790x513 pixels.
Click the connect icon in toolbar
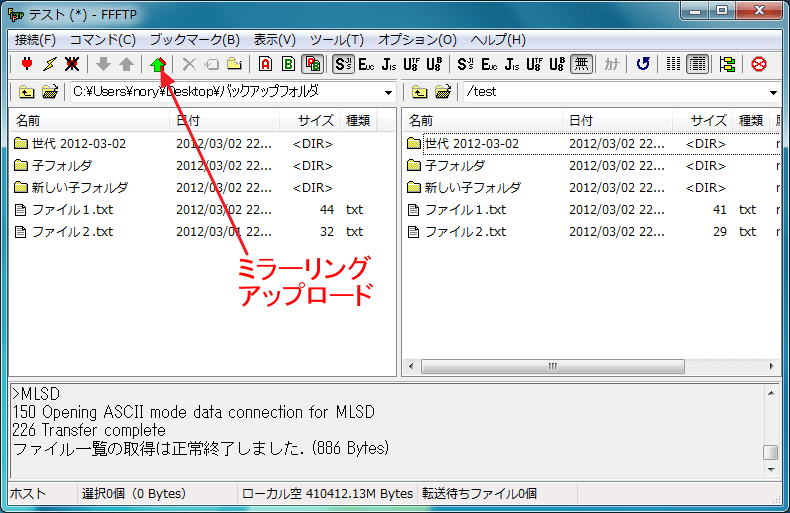point(27,64)
